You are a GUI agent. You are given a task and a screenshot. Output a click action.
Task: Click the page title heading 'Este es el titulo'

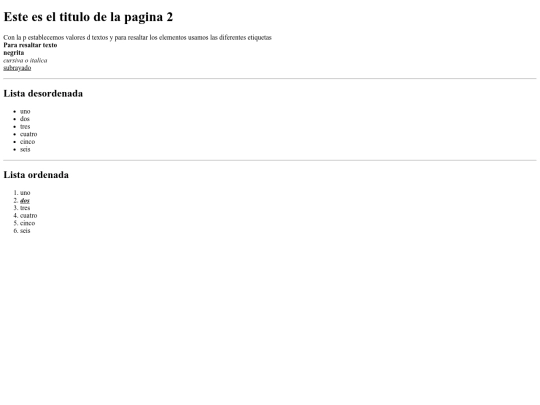(x=88, y=17)
